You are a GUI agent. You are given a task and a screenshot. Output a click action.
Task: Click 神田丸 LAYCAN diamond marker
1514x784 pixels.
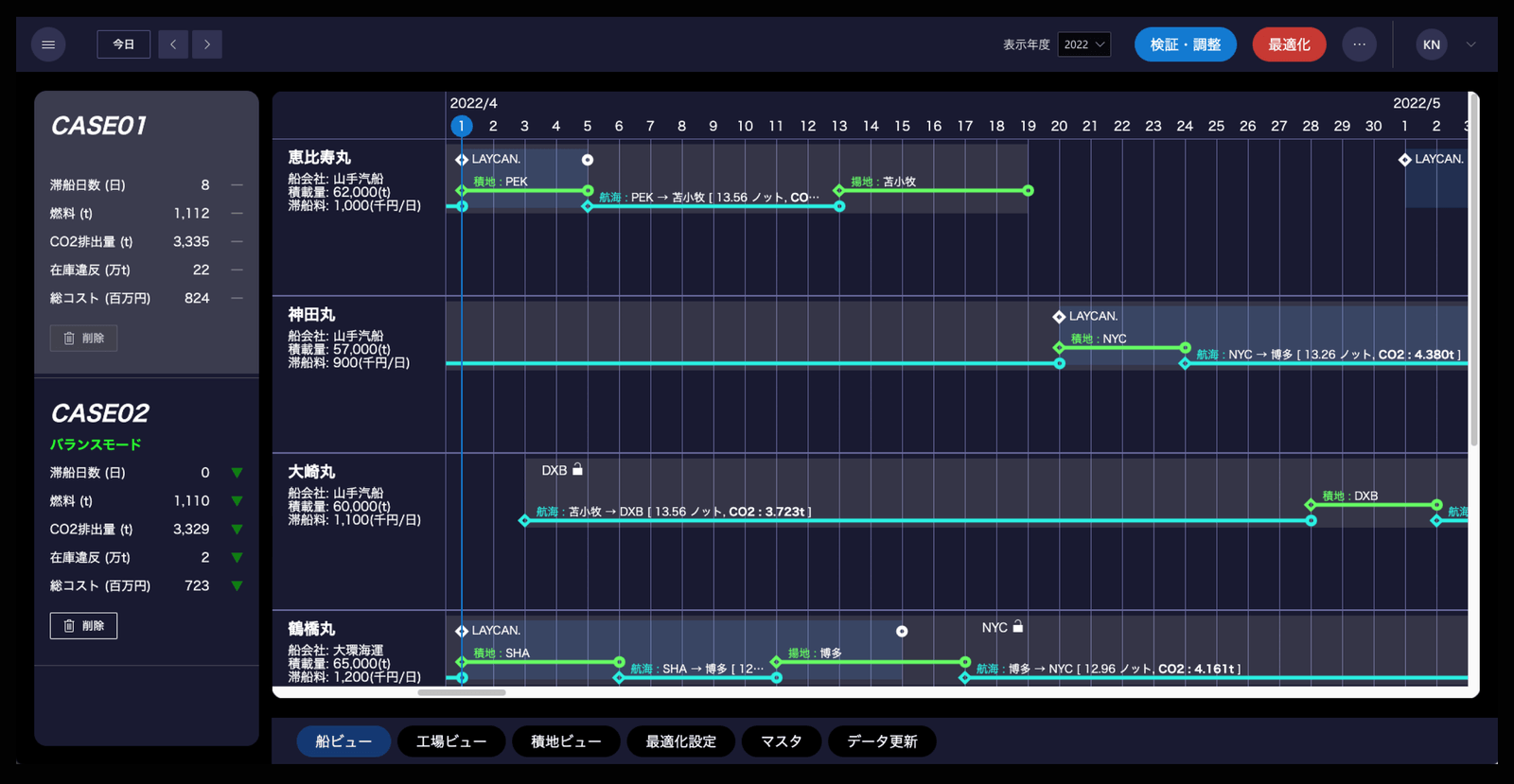(1059, 317)
